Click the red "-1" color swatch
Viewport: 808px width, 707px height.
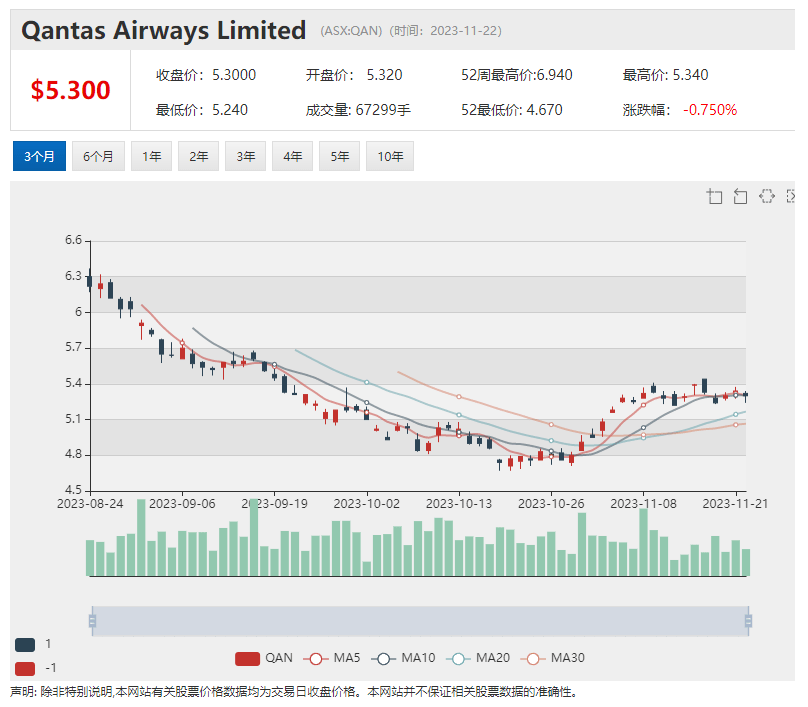point(25,668)
